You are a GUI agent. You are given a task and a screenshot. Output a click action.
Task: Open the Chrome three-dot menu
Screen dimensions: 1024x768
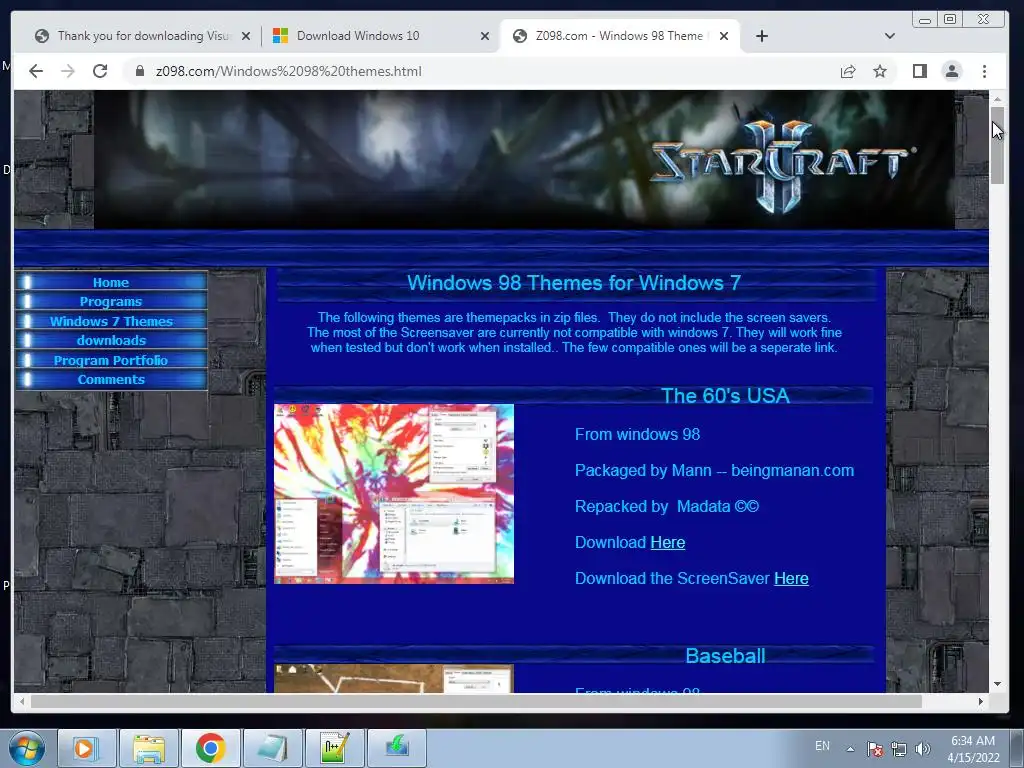[x=984, y=71]
